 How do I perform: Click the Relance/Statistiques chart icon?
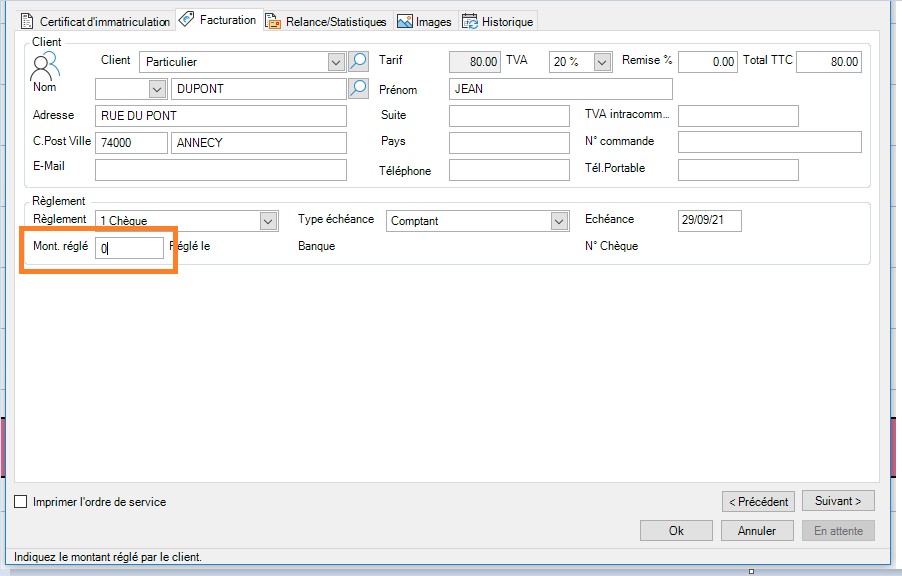point(273,19)
